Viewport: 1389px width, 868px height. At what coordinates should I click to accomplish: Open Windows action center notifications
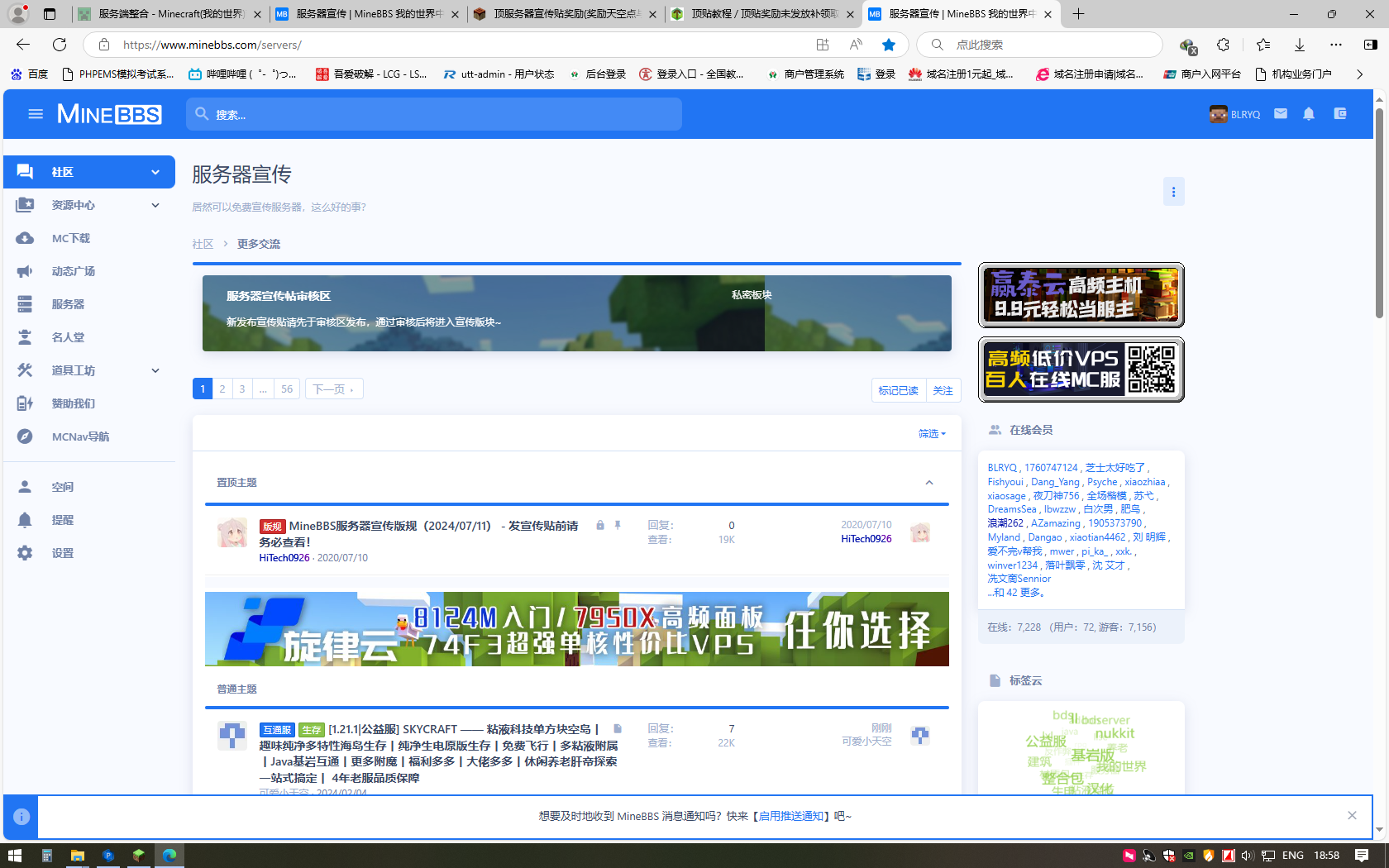tap(1362, 856)
